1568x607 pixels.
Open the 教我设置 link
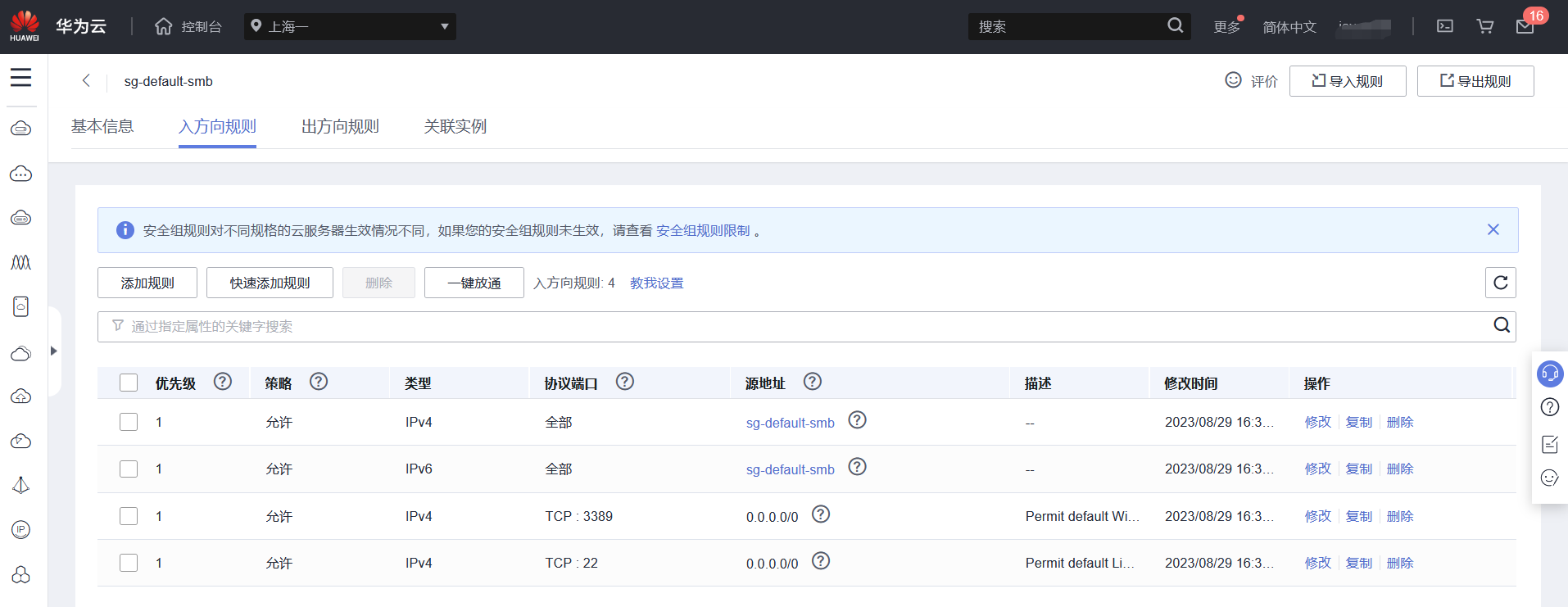(x=657, y=283)
